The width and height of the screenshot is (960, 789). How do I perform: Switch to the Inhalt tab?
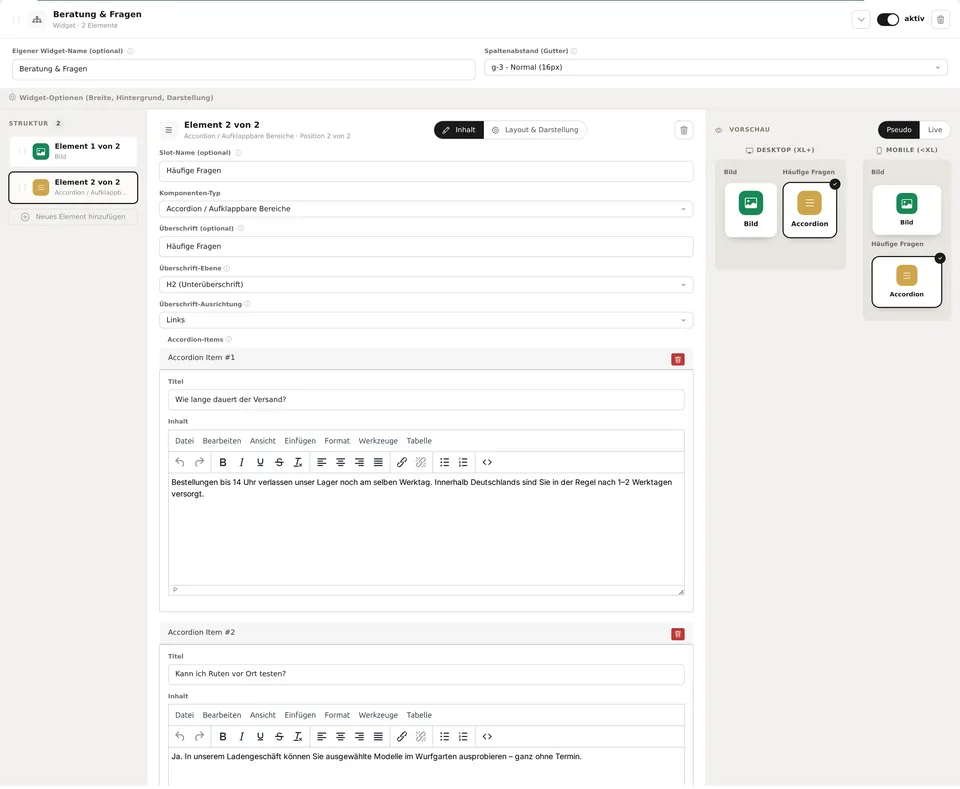459,130
